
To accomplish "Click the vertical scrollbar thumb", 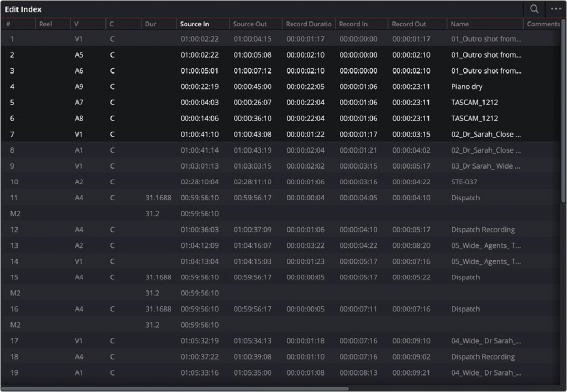I will (x=563, y=110).
